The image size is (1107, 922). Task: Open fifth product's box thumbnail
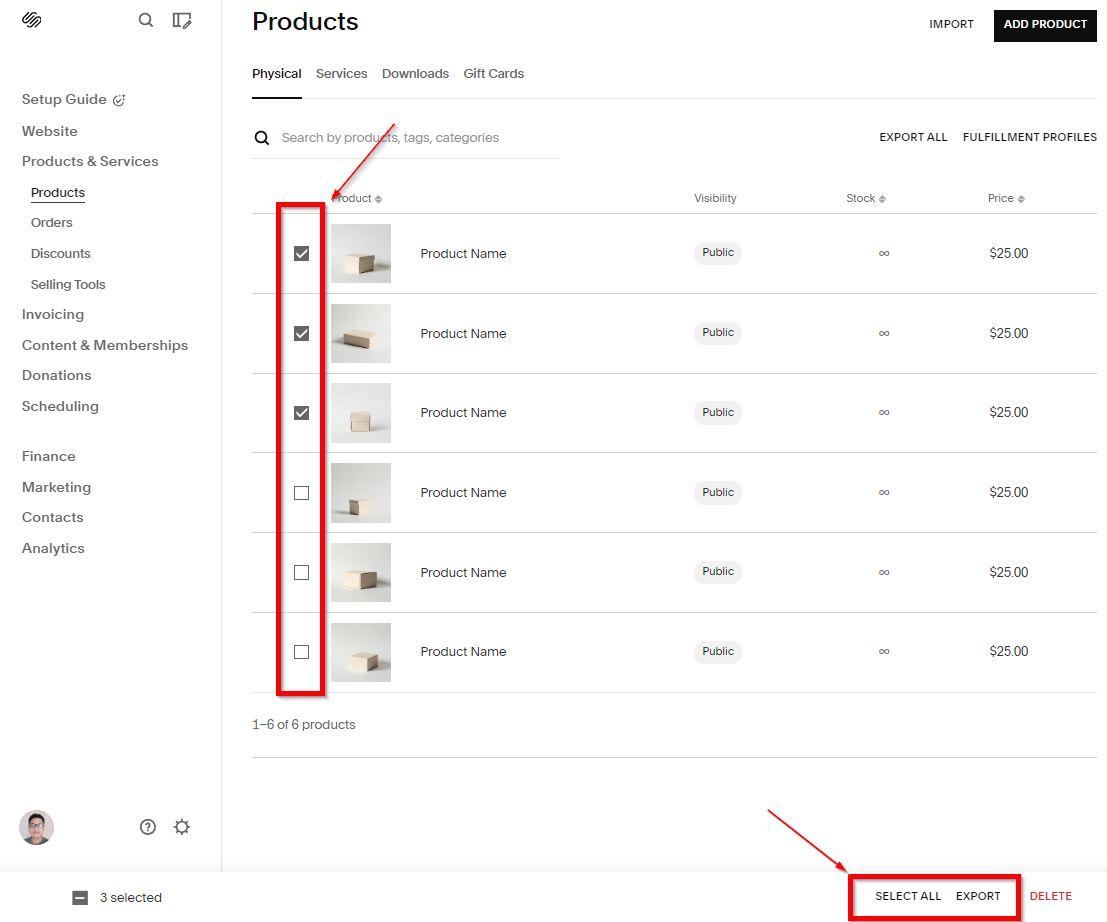pyautogui.click(x=361, y=573)
